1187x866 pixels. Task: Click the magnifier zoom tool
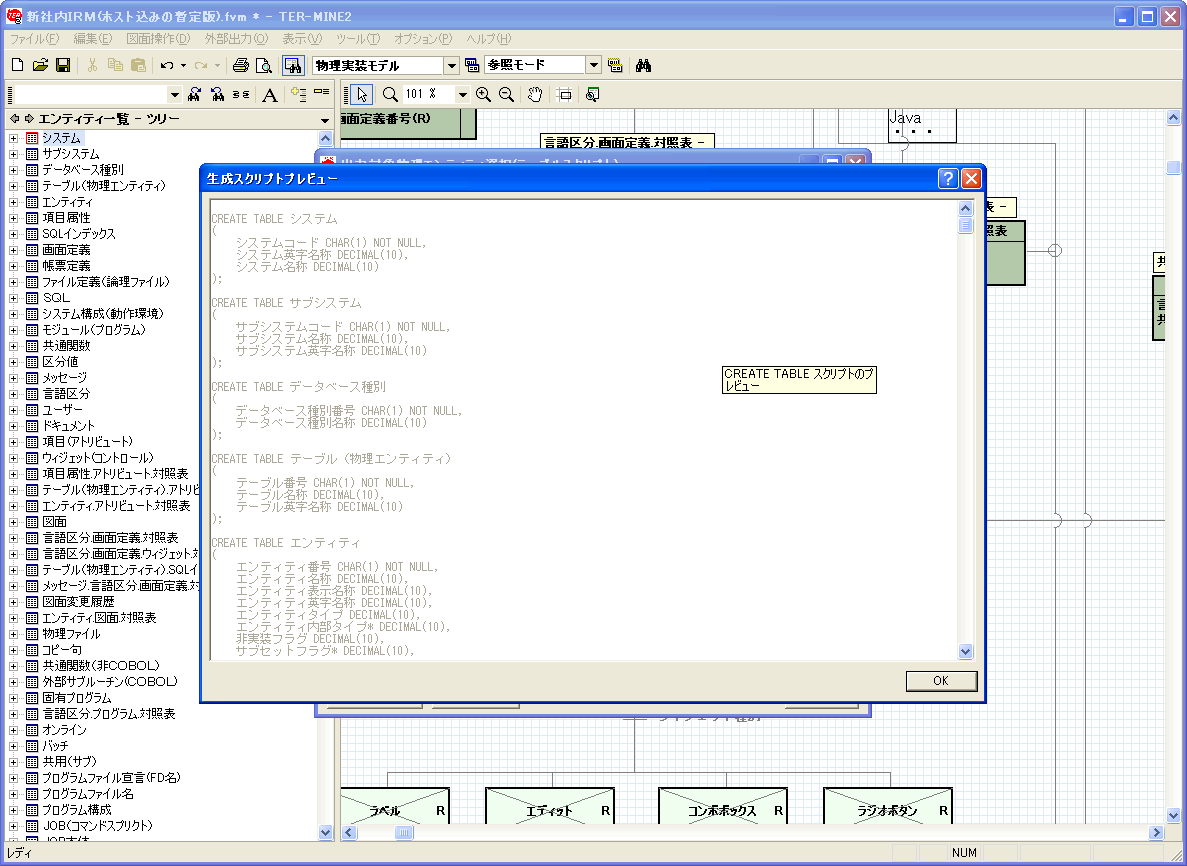tap(390, 95)
